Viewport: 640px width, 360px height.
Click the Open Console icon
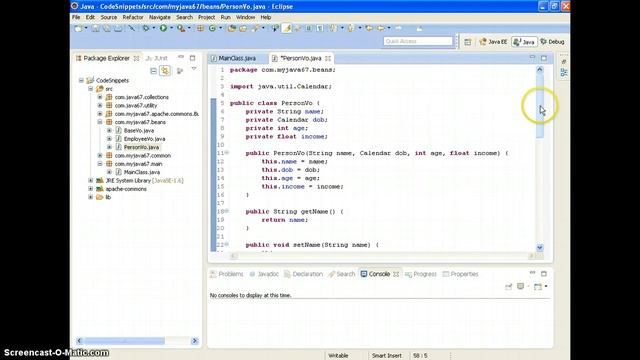(538, 287)
